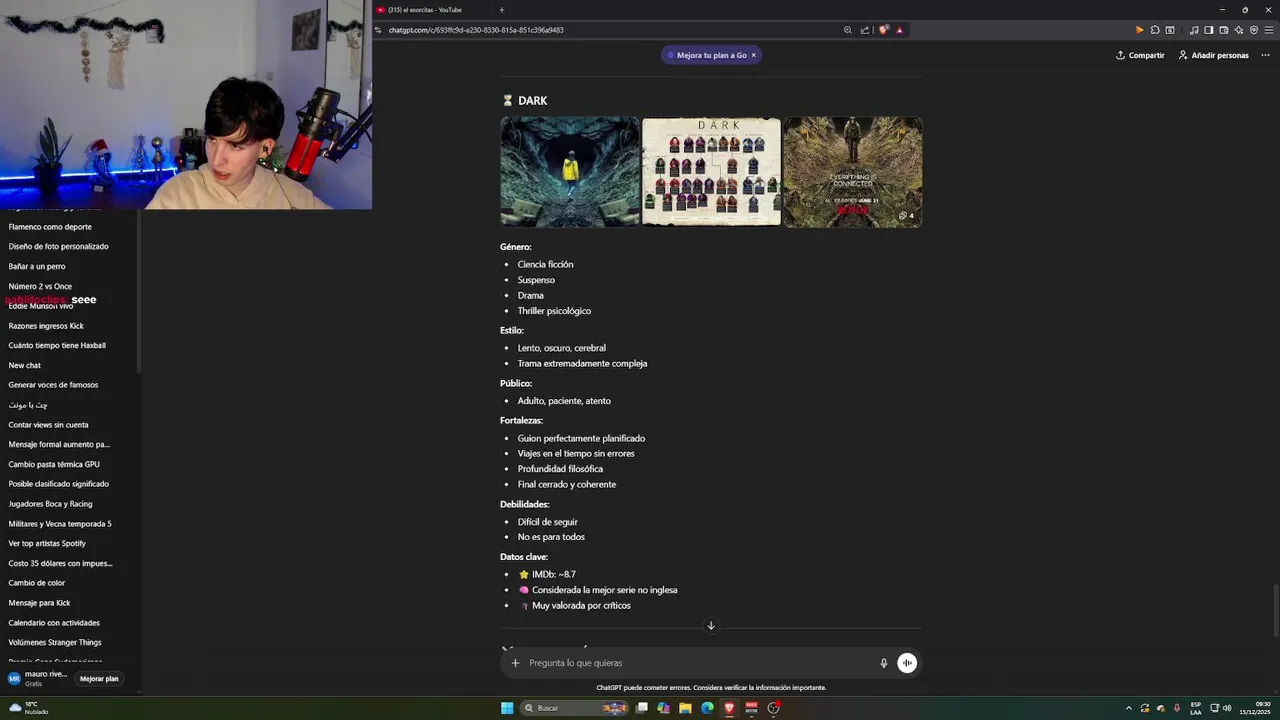Image resolution: width=1280 pixels, height=720 pixels.
Task: Open Microsoft Edge from the taskbar
Action: point(707,708)
